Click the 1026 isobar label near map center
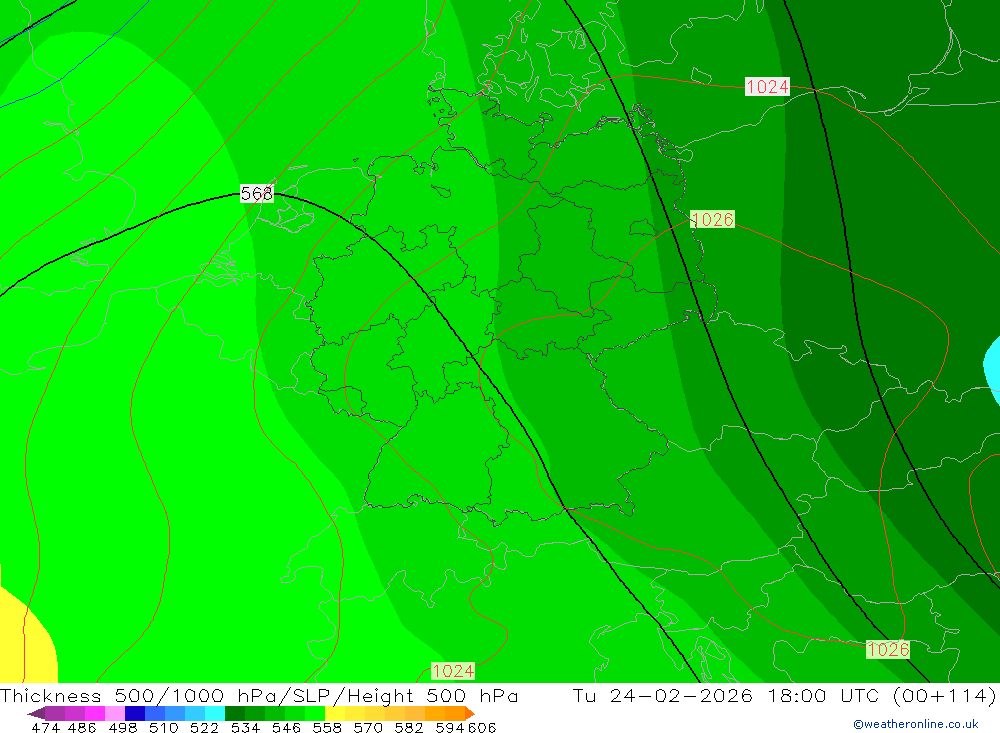Screen dimensions: 1000x733 tap(712, 219)
